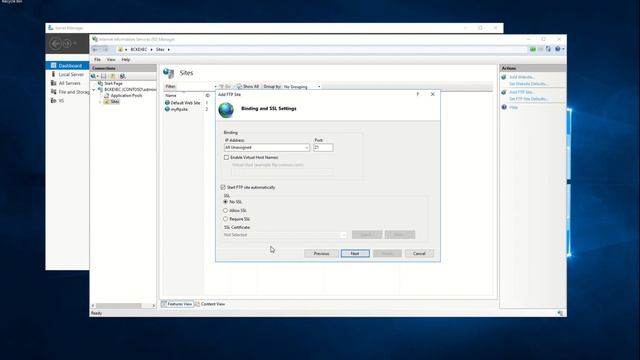Click the connect globe icon in Connections toolbar

click(93, 76)
